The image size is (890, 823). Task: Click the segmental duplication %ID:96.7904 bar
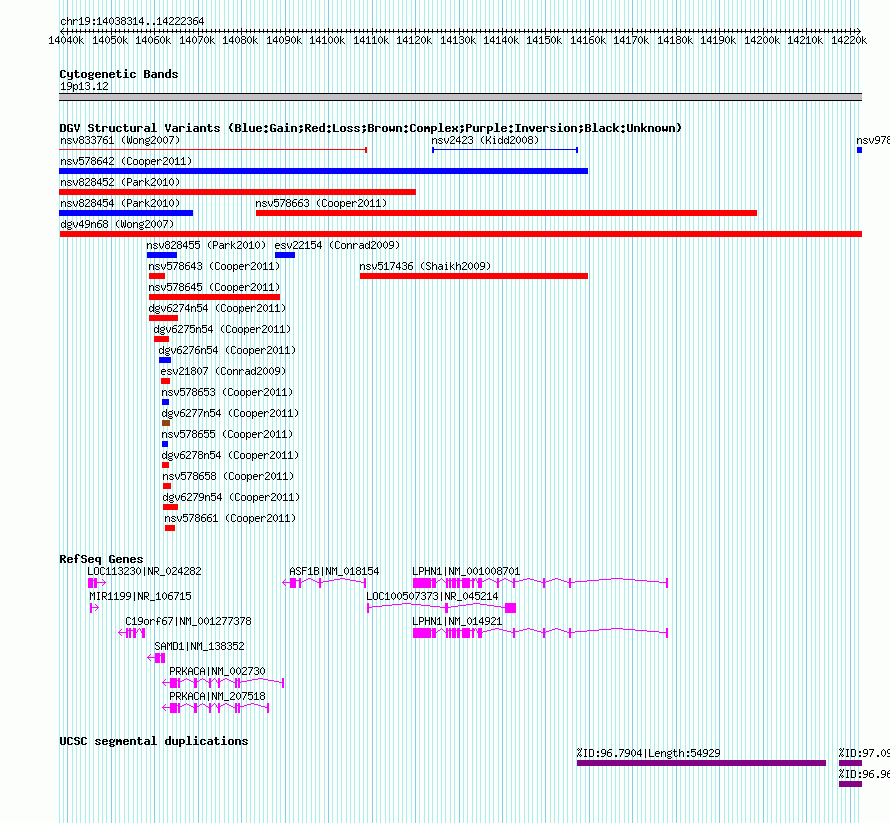click(x=701, y=763)
